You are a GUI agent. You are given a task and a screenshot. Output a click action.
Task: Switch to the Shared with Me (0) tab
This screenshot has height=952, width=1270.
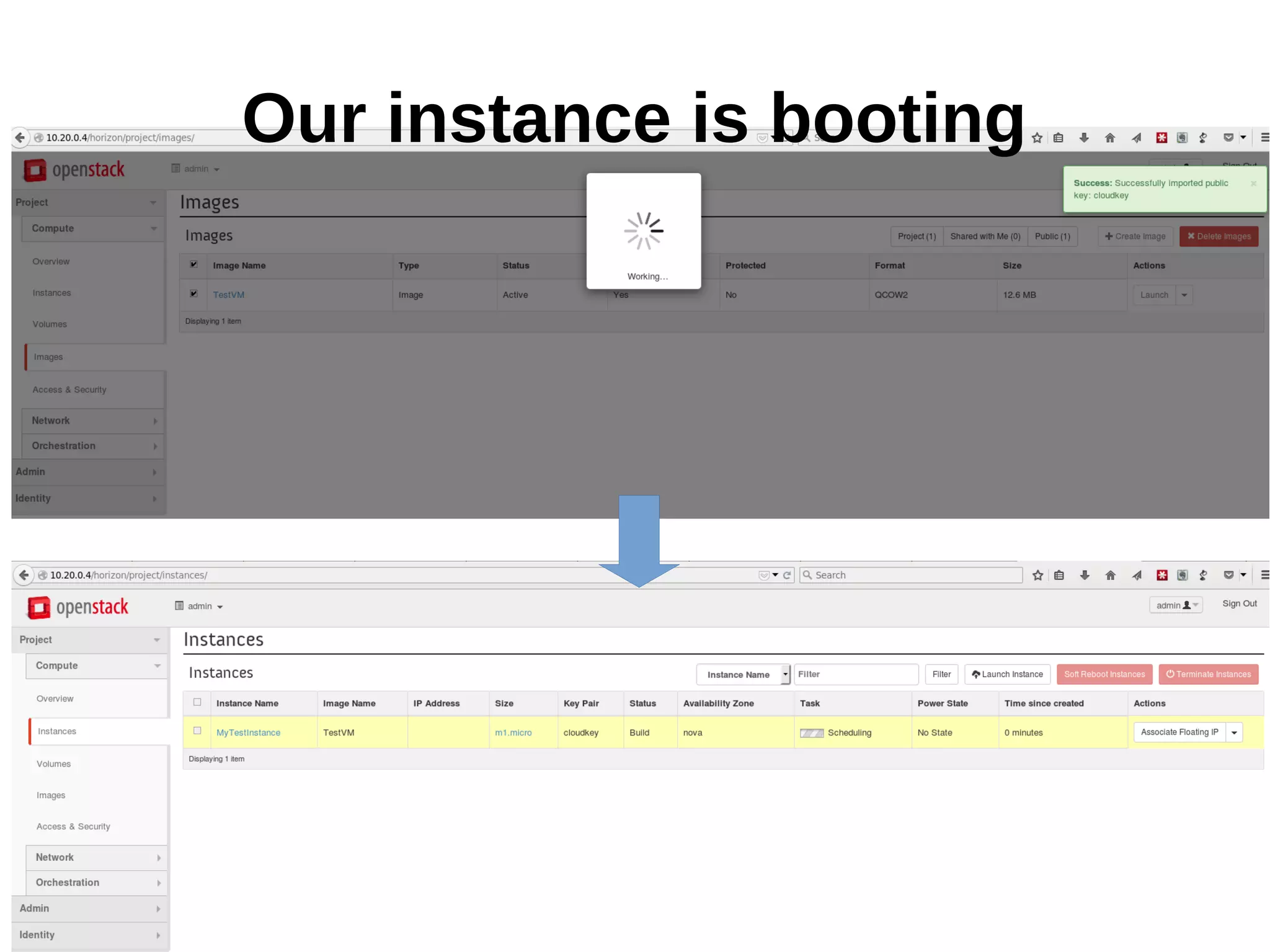click(x=985, y=236)
